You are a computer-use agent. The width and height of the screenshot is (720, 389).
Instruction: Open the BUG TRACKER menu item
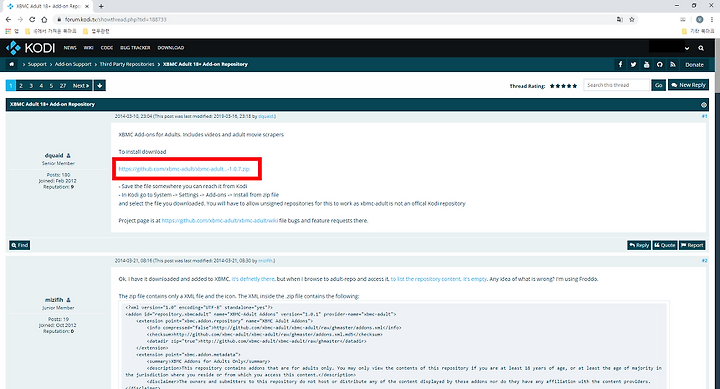135,48
